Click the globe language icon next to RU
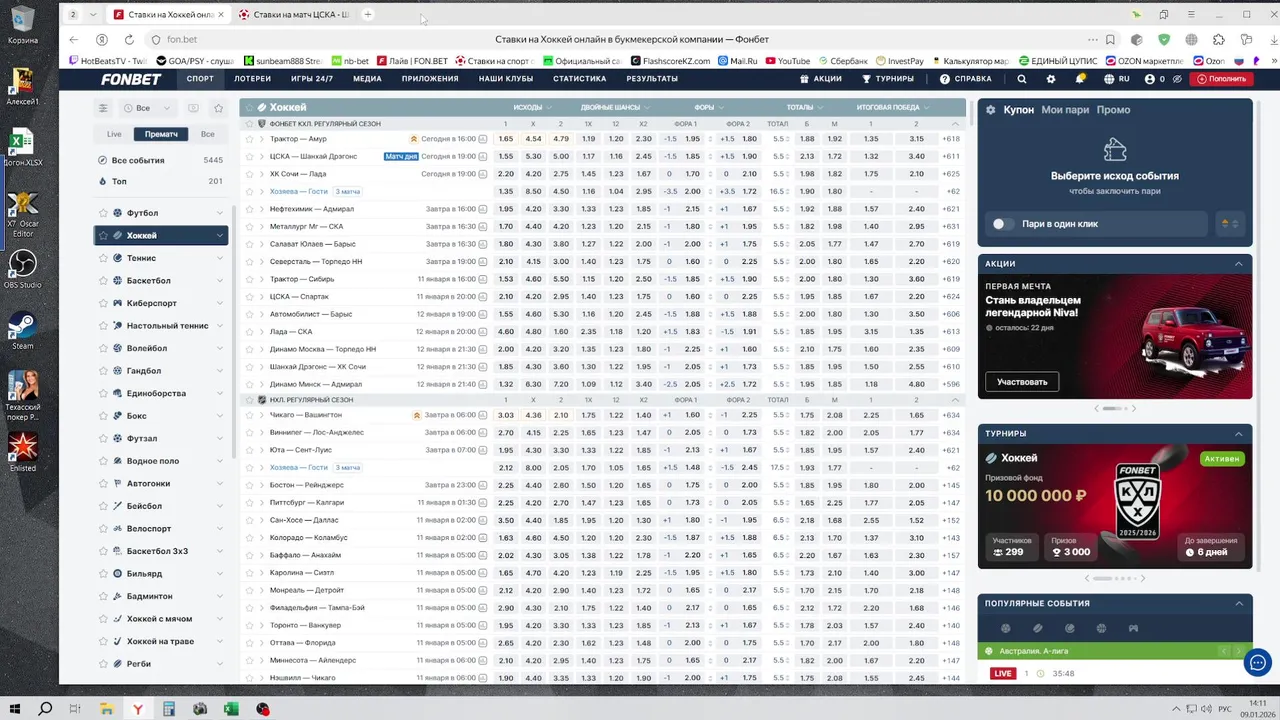 point(1109,79)
